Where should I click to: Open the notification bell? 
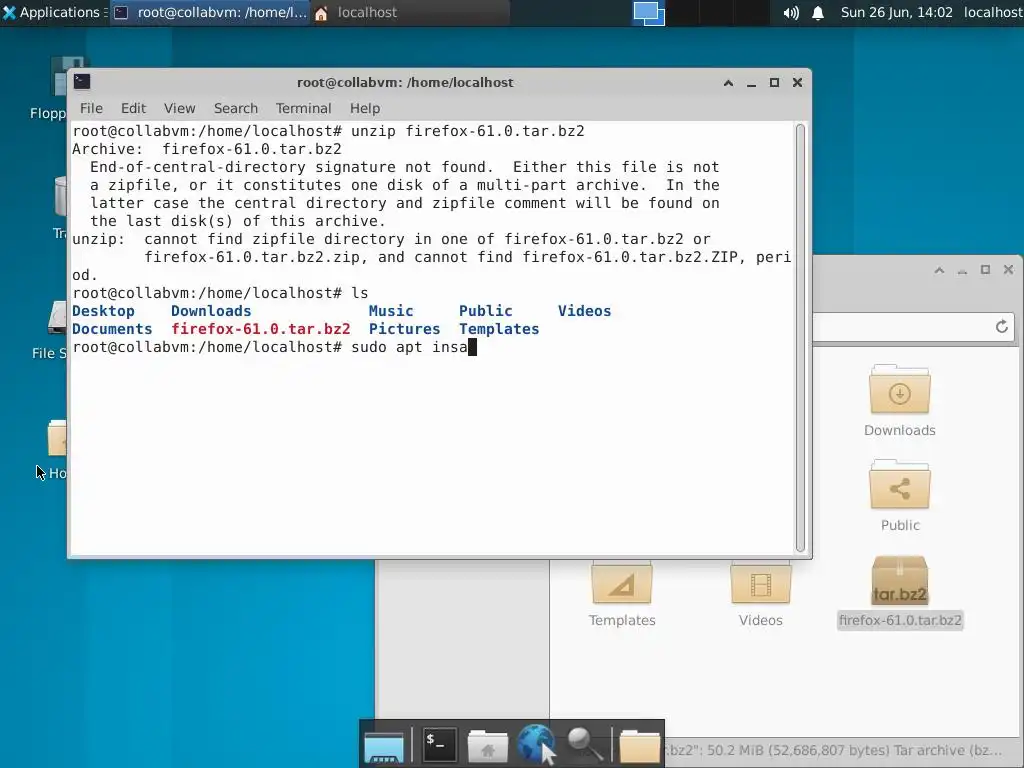[x=818, y=12]
